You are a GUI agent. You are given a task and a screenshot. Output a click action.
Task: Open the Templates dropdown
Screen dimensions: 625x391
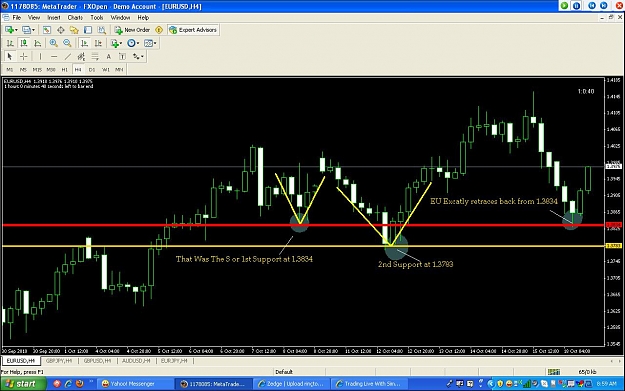pos(150,43)
